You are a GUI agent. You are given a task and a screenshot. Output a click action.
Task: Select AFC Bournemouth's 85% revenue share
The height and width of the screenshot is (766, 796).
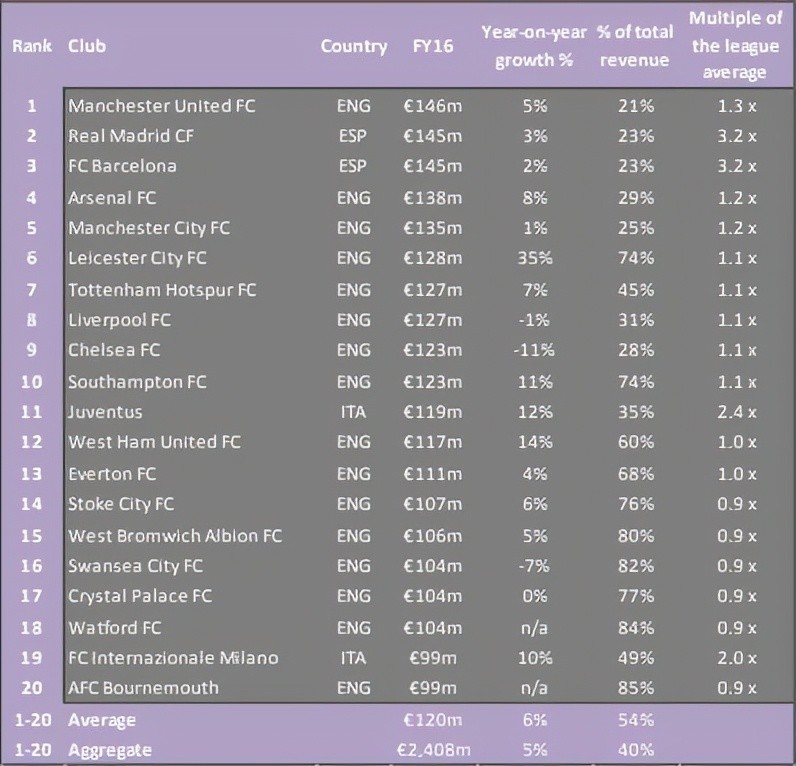[x=636, y=688]
